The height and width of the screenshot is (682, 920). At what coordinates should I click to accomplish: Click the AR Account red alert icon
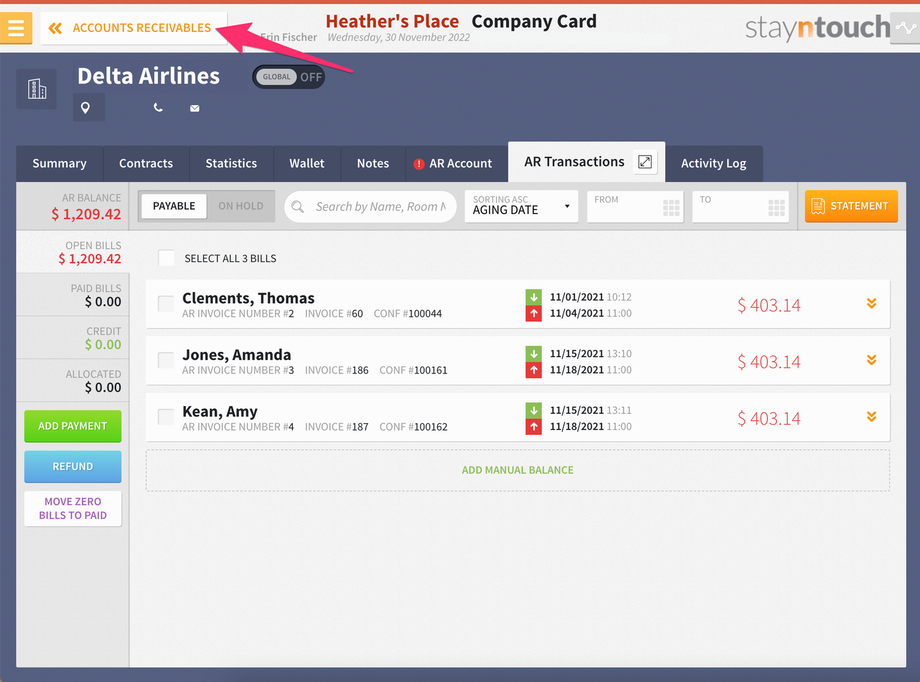click(418, 164)
